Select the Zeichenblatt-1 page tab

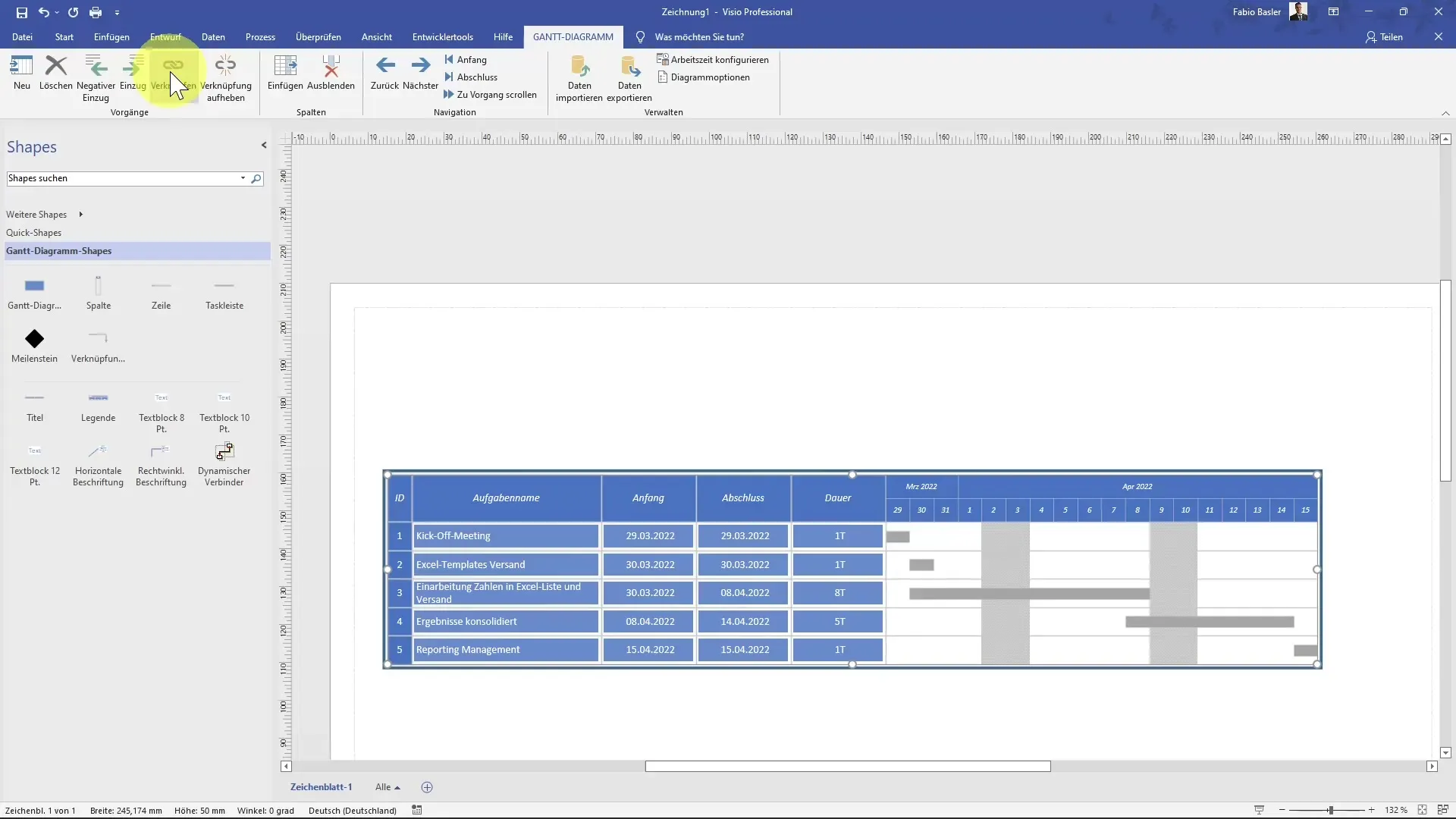click(x=321, y=787)
